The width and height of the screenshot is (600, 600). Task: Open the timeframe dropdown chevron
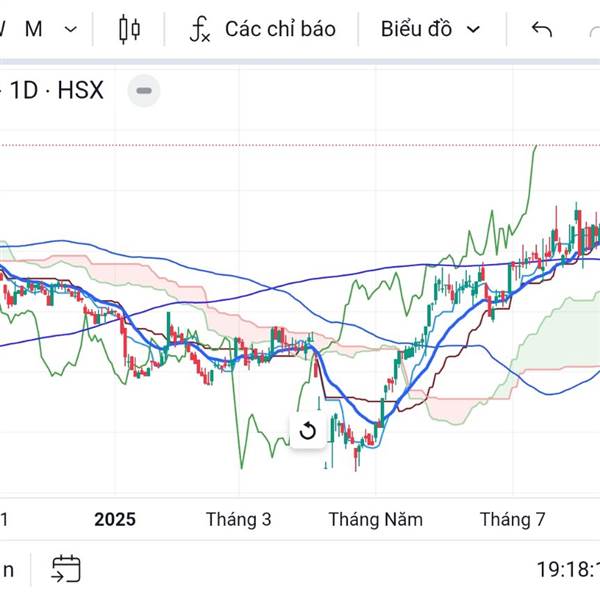pyautogui.click(x=71, y=29)
